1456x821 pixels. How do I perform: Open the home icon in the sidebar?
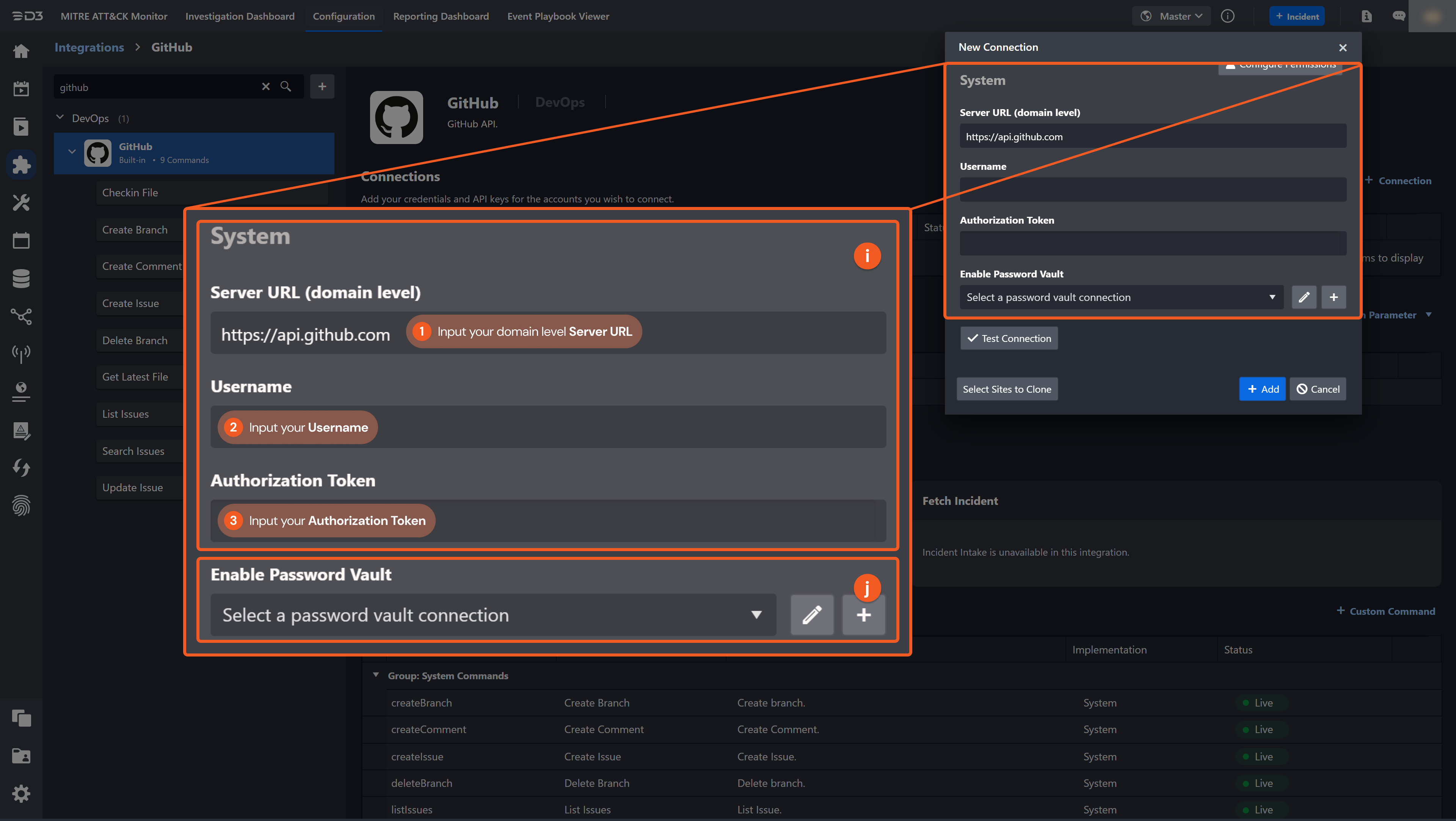[21, 52]
